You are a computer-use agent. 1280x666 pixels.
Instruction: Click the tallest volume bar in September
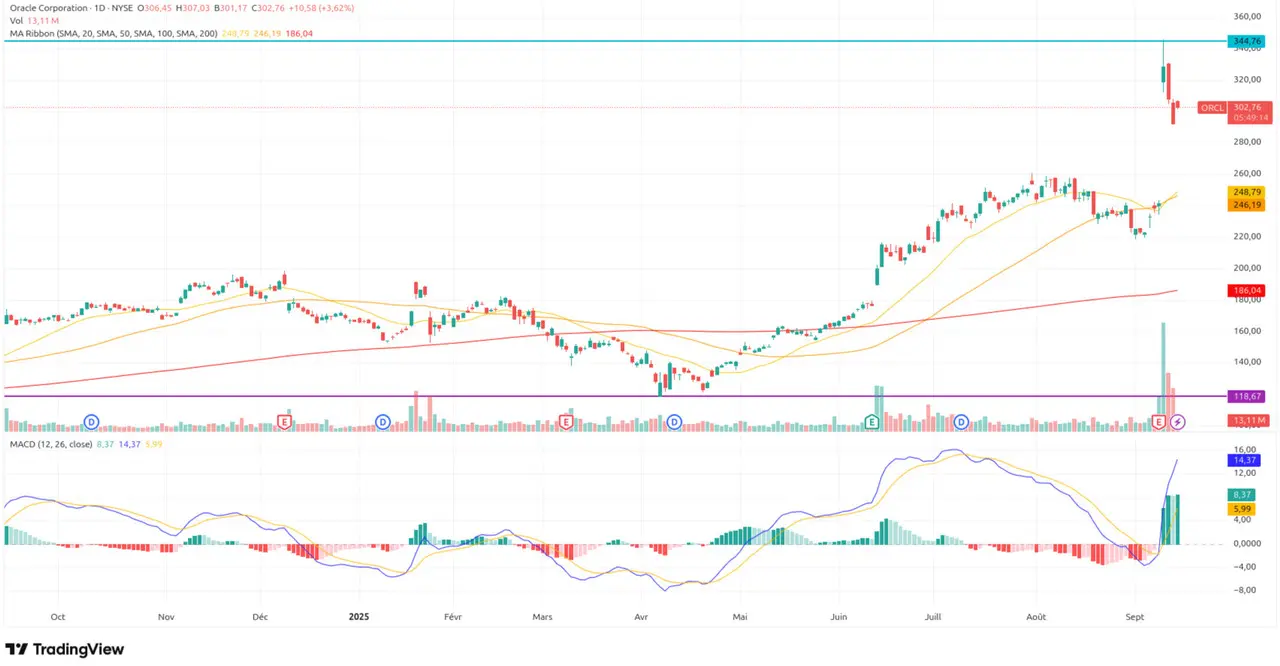click(1164, 376)
